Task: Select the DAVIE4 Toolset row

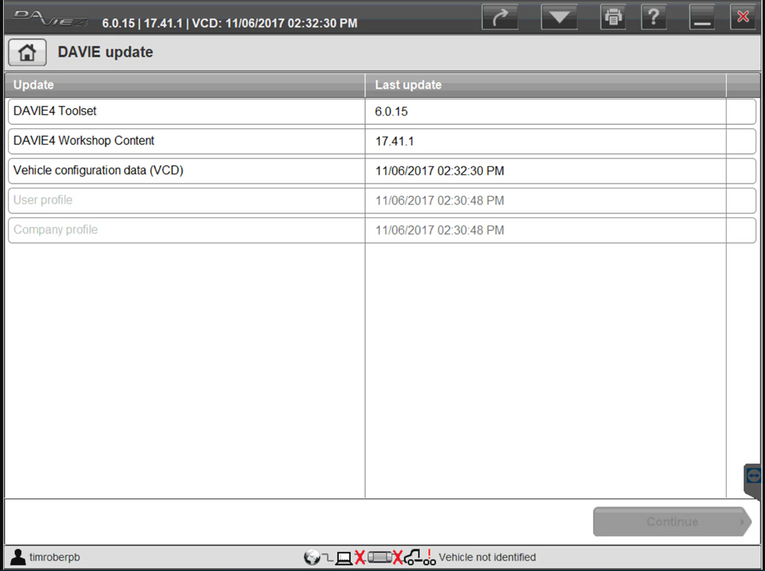Action: pos(186,111)
